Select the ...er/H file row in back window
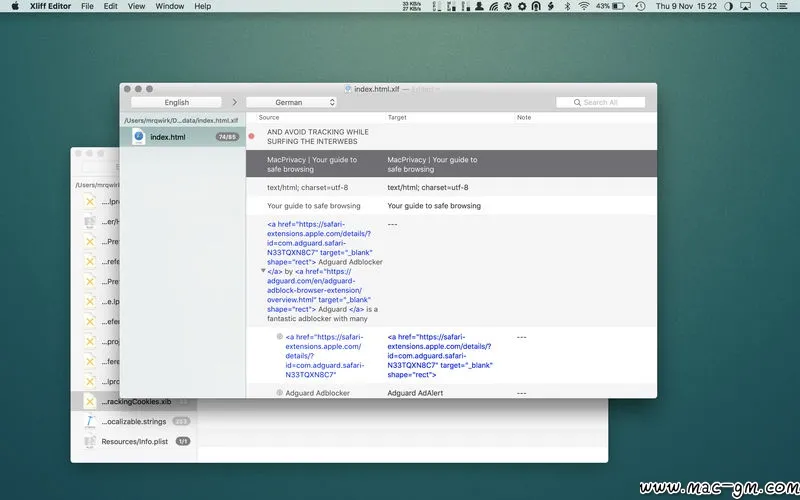 pyautogui.click(x=95, y=221)
